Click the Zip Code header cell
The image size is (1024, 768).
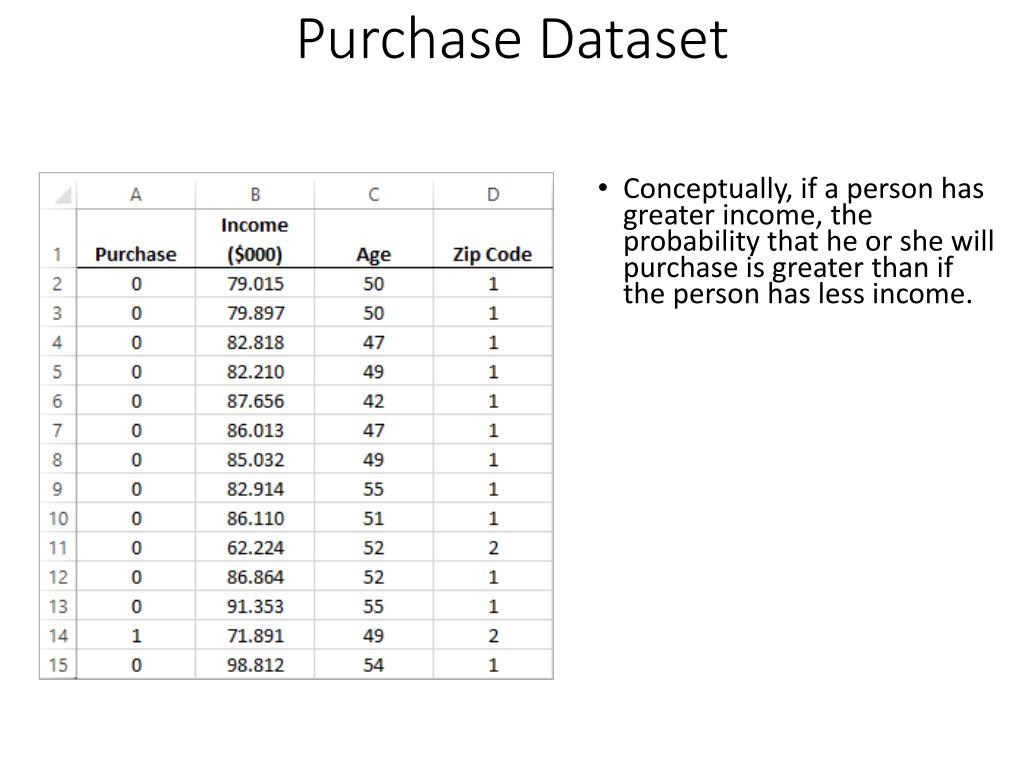(493, 238)
